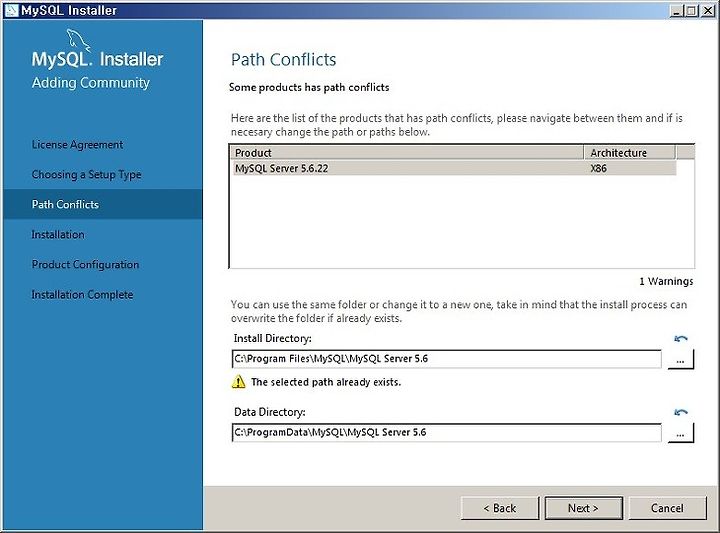The image size is (720, 533).
Task: Click the Architecture column header
Action: 630,152
